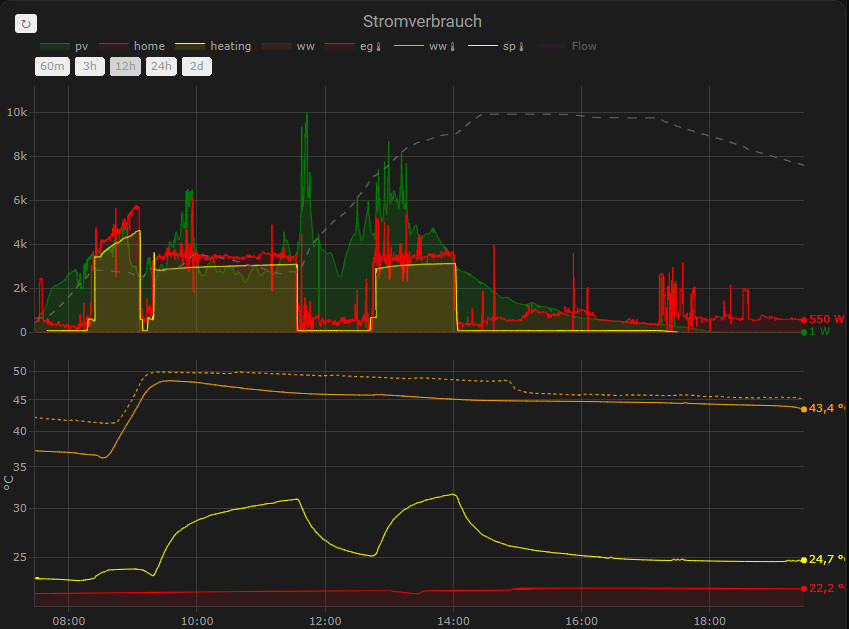Image resolution: width=849 pixels, height=629 pixels.
Task: Set time range to 60m
Action: pyautogui.click(x=51, y=67)
